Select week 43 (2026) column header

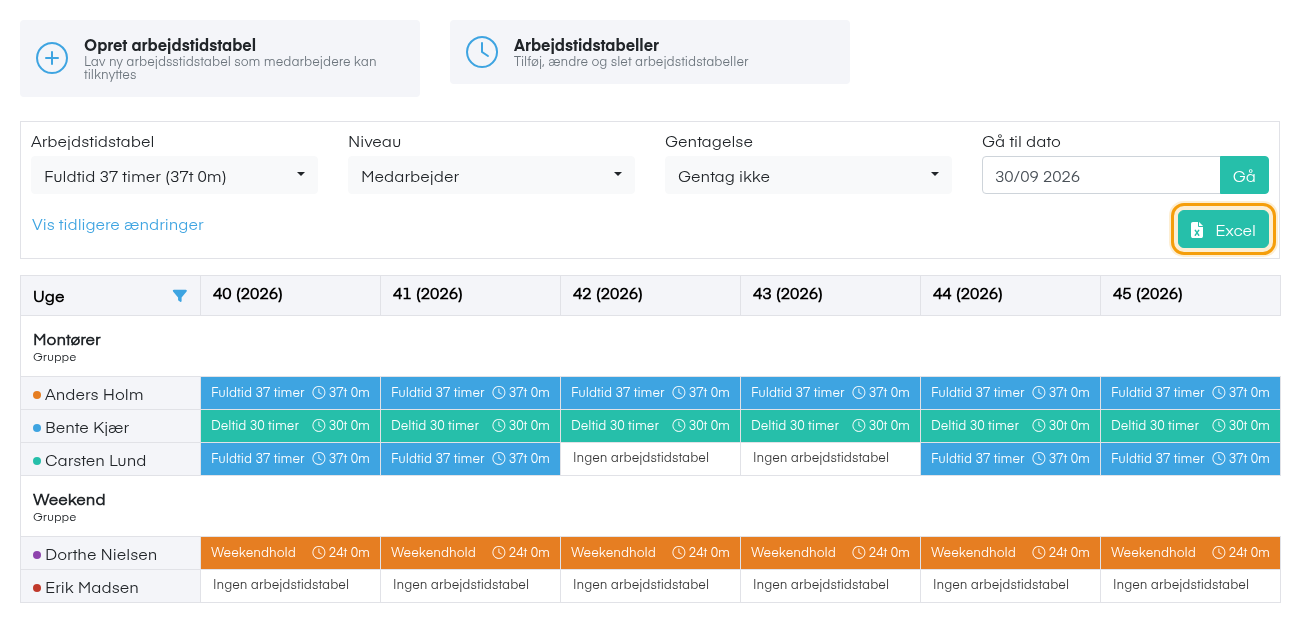point(830,295)
